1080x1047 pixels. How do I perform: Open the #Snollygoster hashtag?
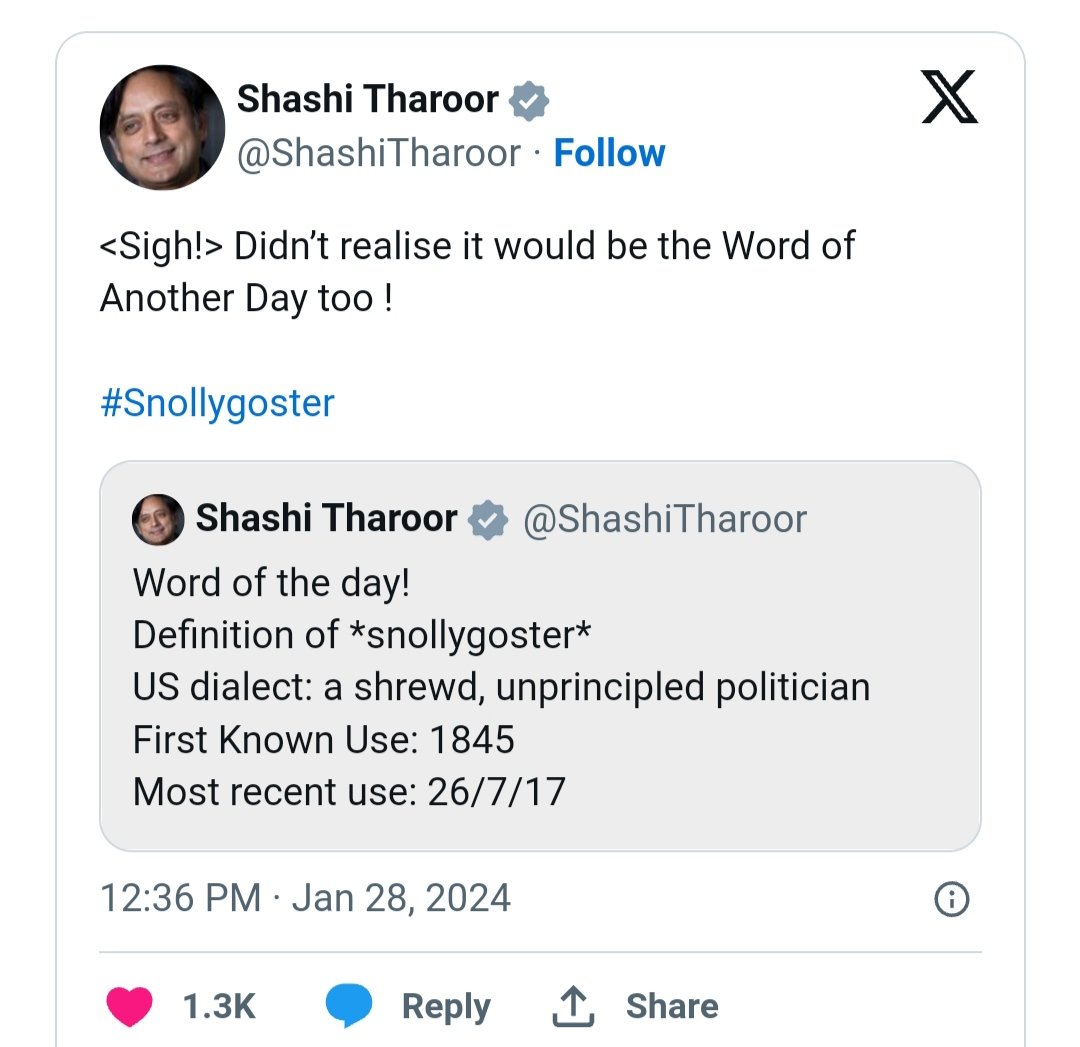pyautogui.click(x=217, y=403)
